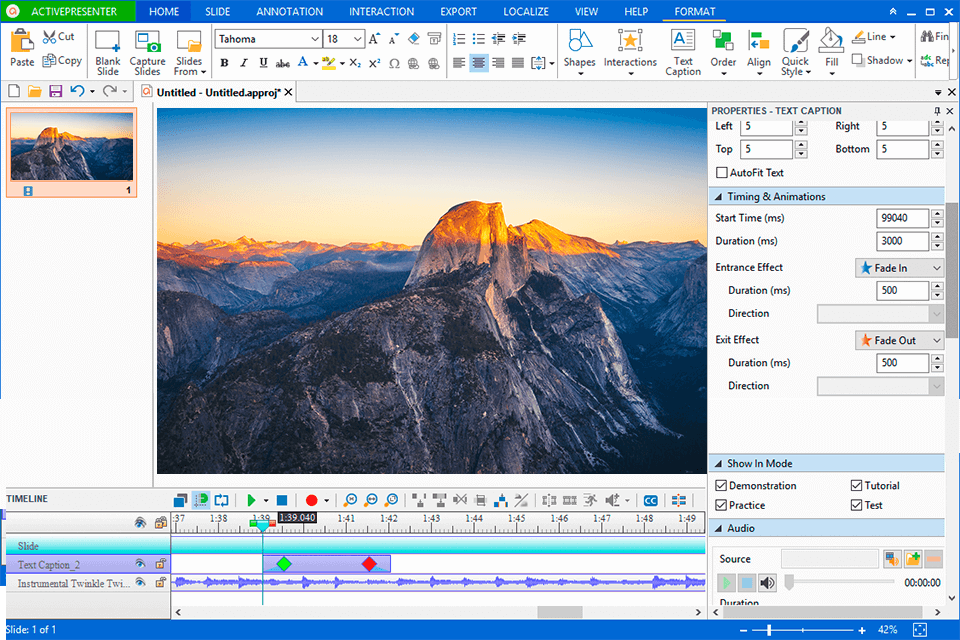Click the Cut scissors icon

click(50, 37)
